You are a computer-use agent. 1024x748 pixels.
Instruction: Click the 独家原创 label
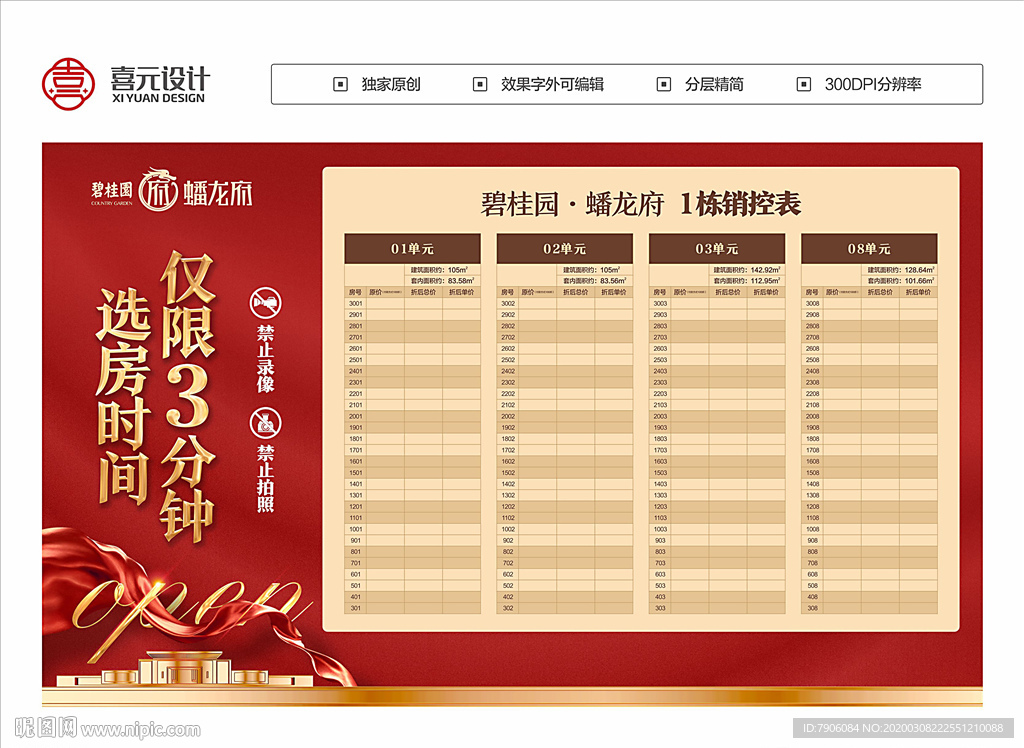pos(391,84)
